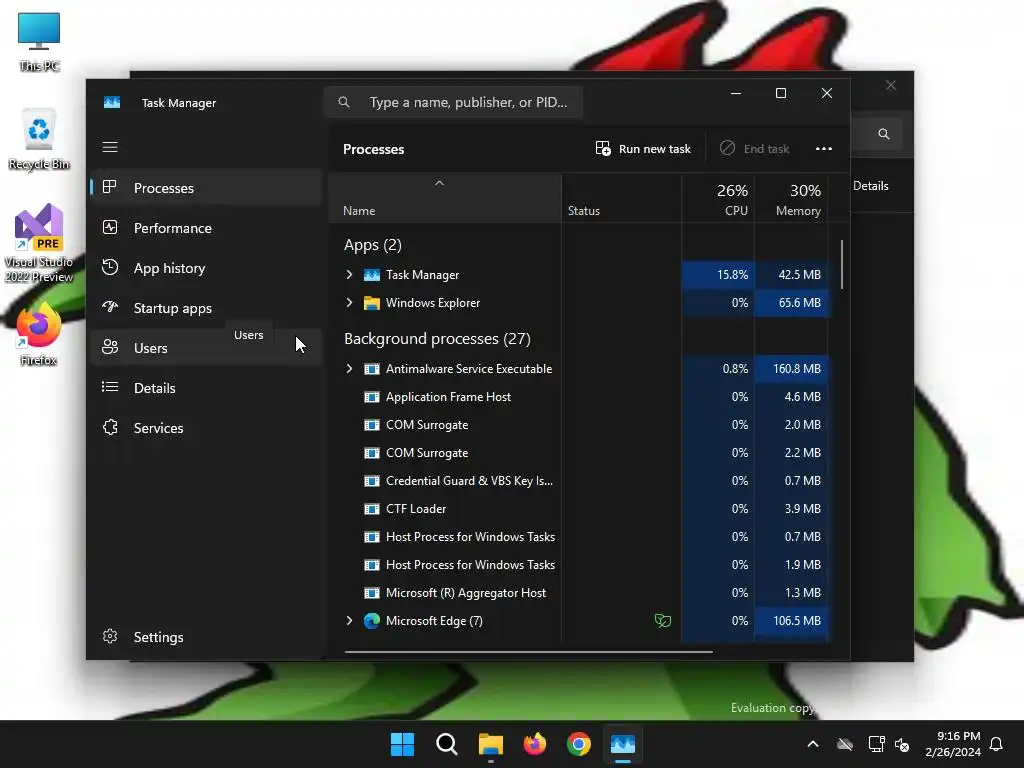Click the Background processes (27) group header
The image size is (1024, 768).
click(437, 338)
